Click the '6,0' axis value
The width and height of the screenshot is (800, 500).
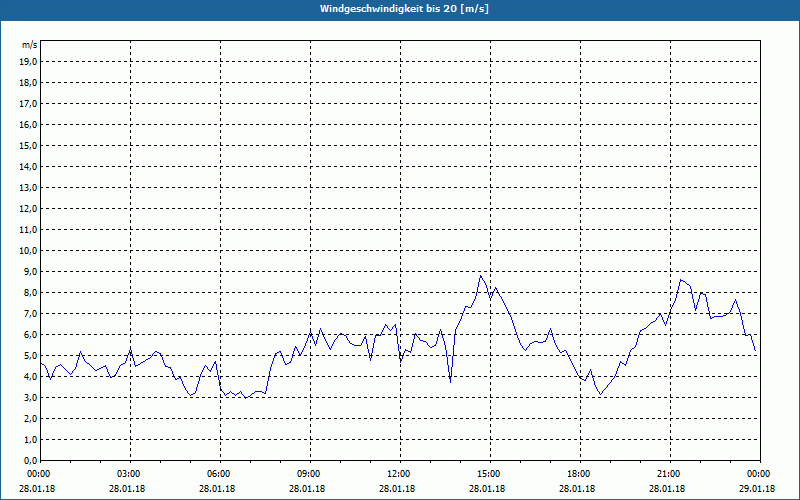[x=30, y=335]
